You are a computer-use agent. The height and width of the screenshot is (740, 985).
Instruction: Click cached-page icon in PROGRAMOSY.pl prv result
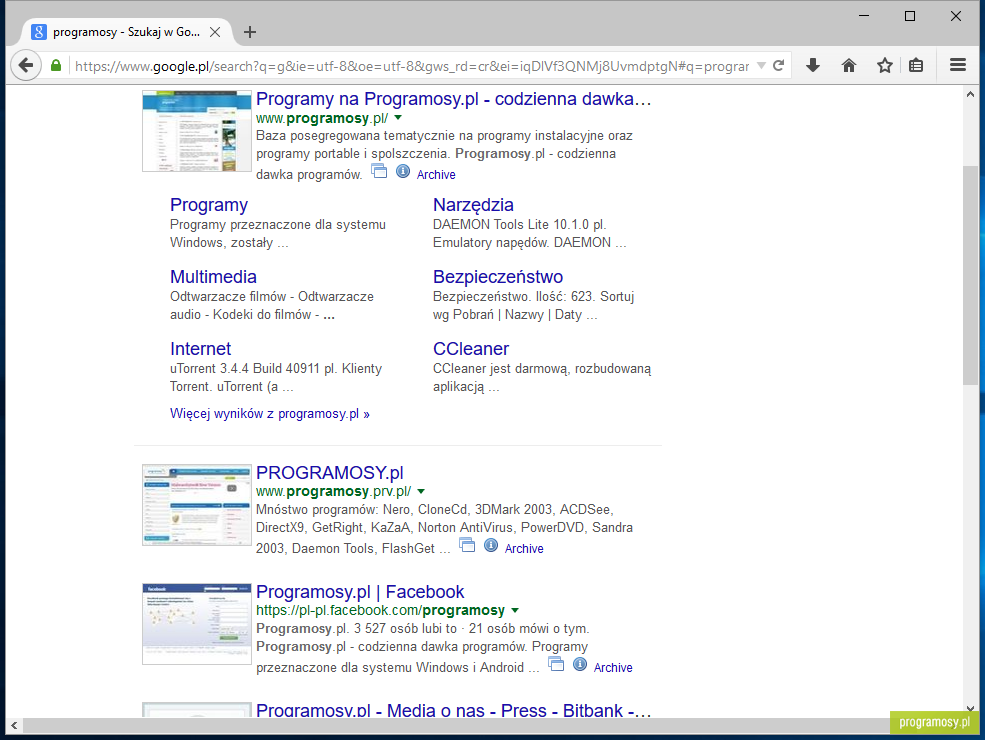coord(467,545)
